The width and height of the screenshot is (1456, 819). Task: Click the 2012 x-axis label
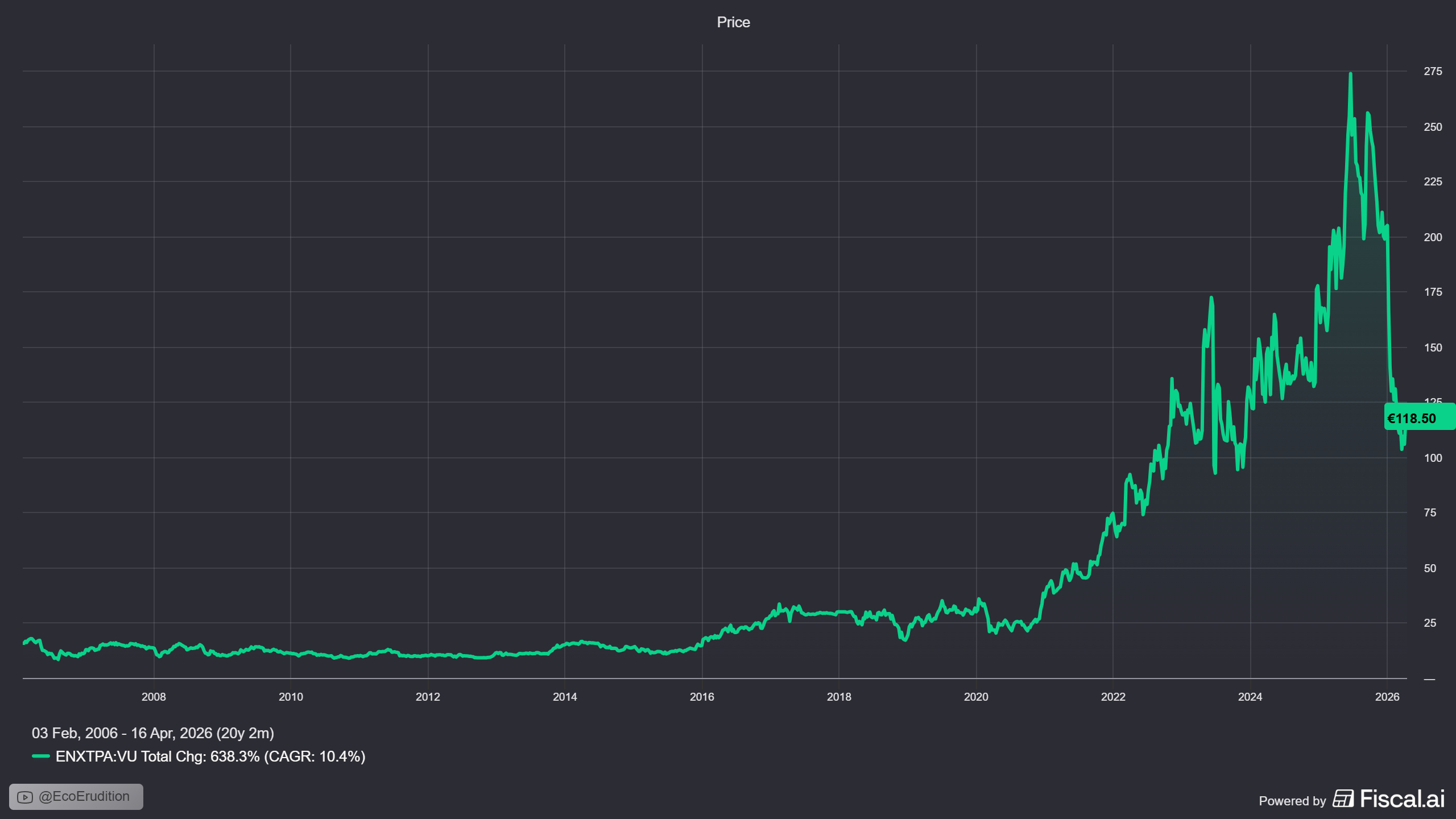[x=428, y=697]
